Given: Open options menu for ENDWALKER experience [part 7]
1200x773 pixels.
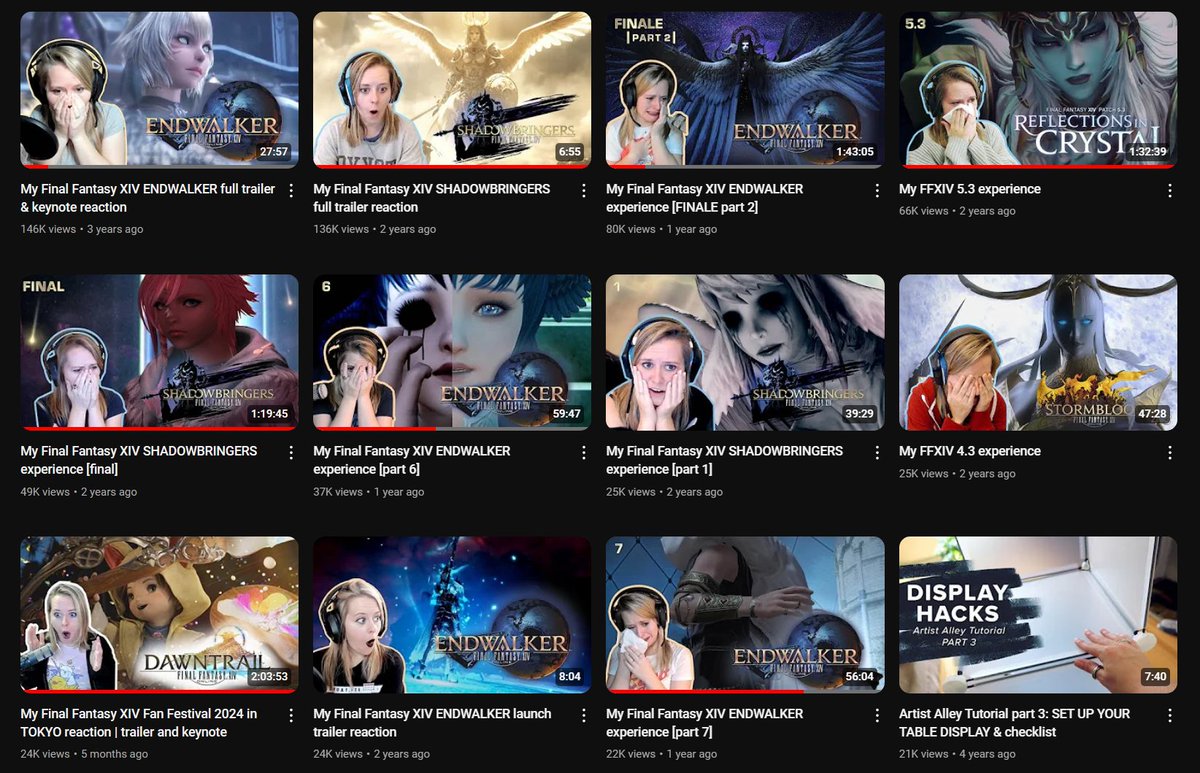Looking at the screenshot, I should tap(877, 716).
